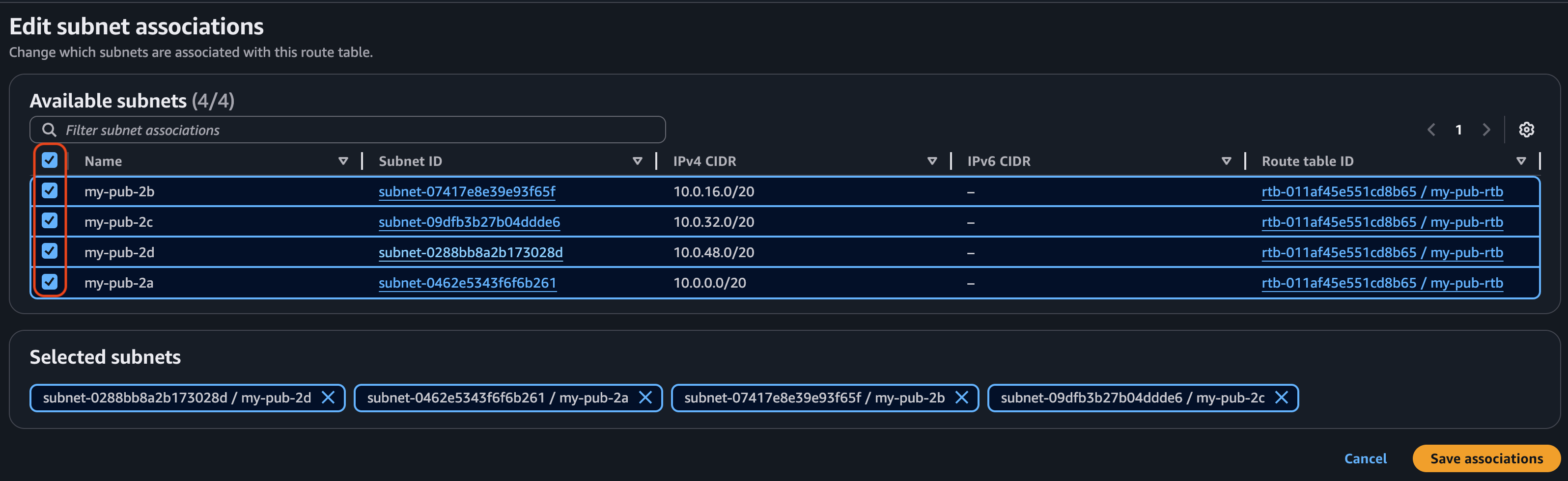Open route table link in my-pub-2c row
This screenshot has height=481, width=1568.
point(1382,222)
